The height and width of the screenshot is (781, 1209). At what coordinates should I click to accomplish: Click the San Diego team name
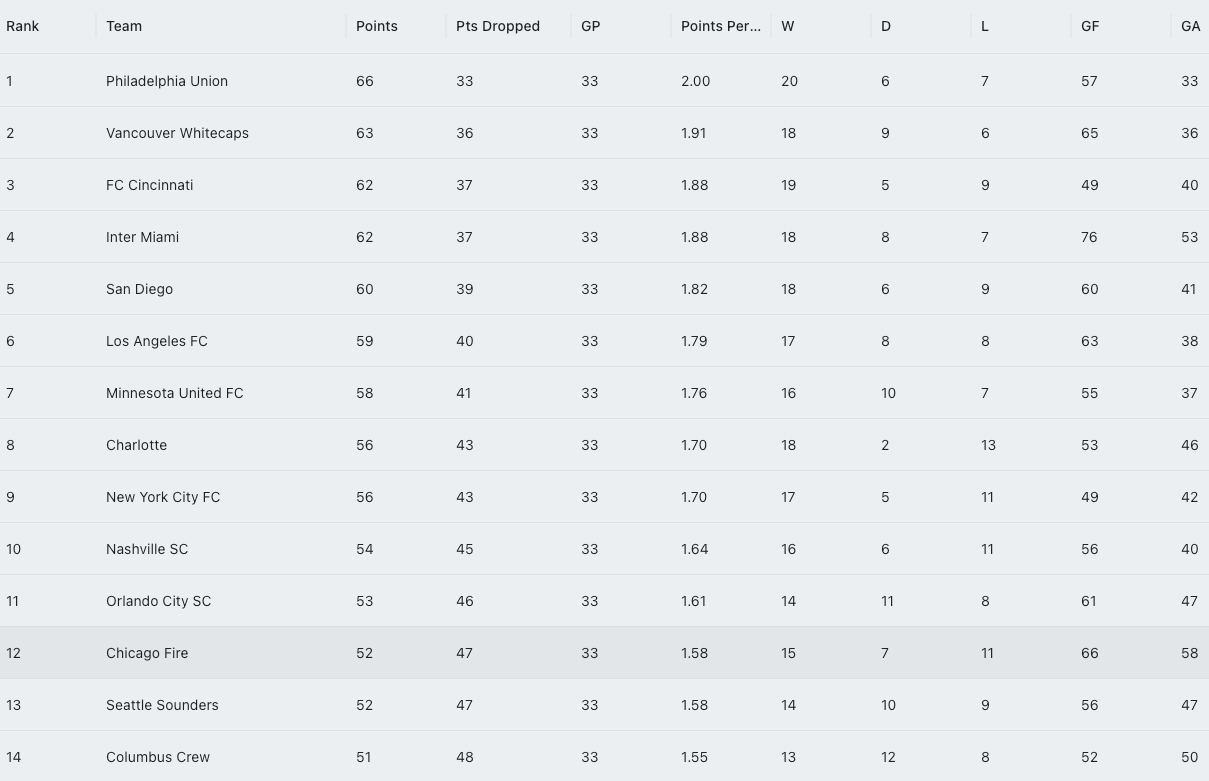click(140, 289)
